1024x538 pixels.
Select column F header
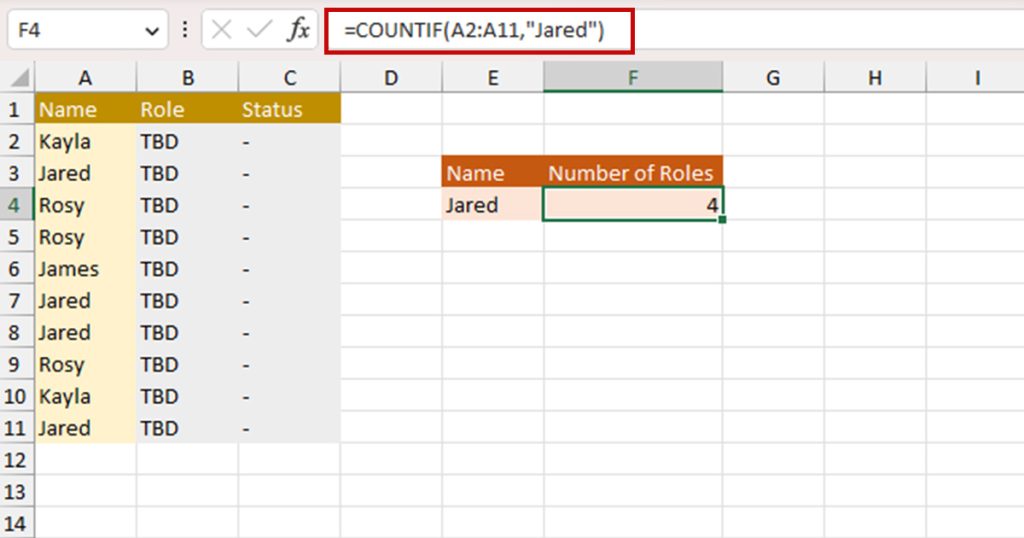[633, 78]
